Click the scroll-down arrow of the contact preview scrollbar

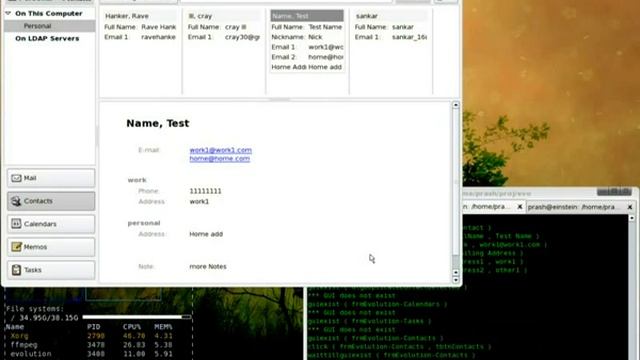[456, 280]
